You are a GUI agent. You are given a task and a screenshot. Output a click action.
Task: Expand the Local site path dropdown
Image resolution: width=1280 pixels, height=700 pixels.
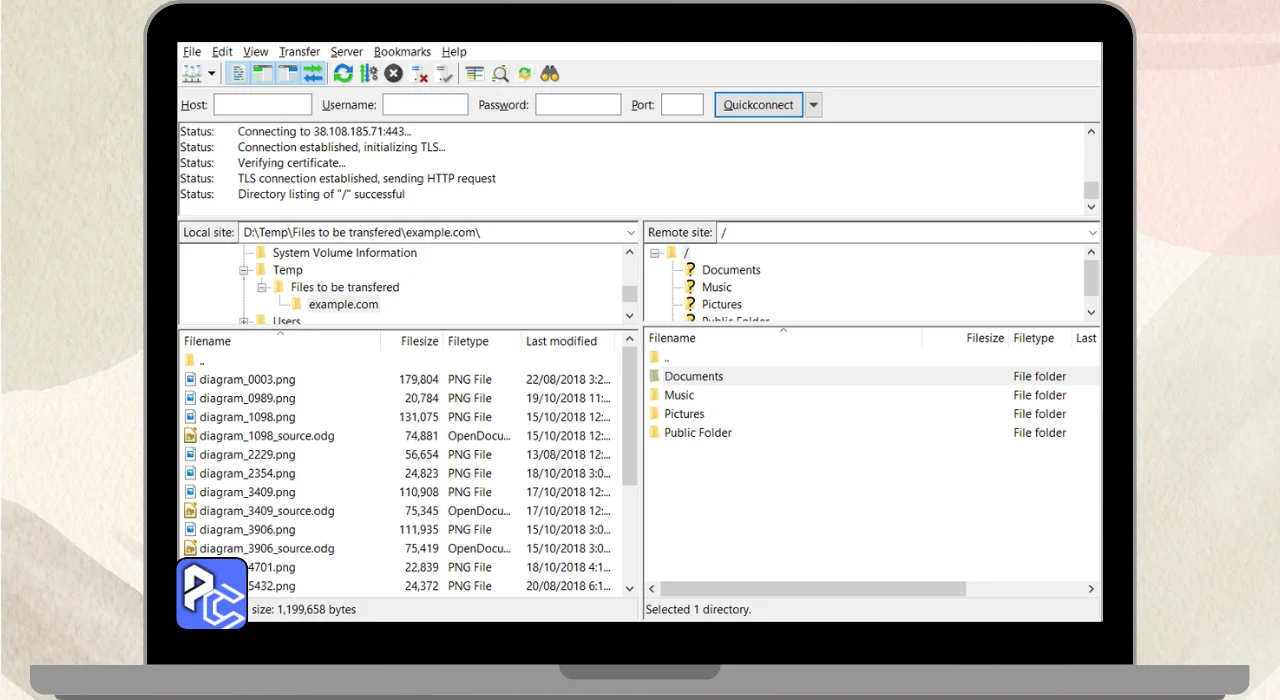click(x=630, y=233)
